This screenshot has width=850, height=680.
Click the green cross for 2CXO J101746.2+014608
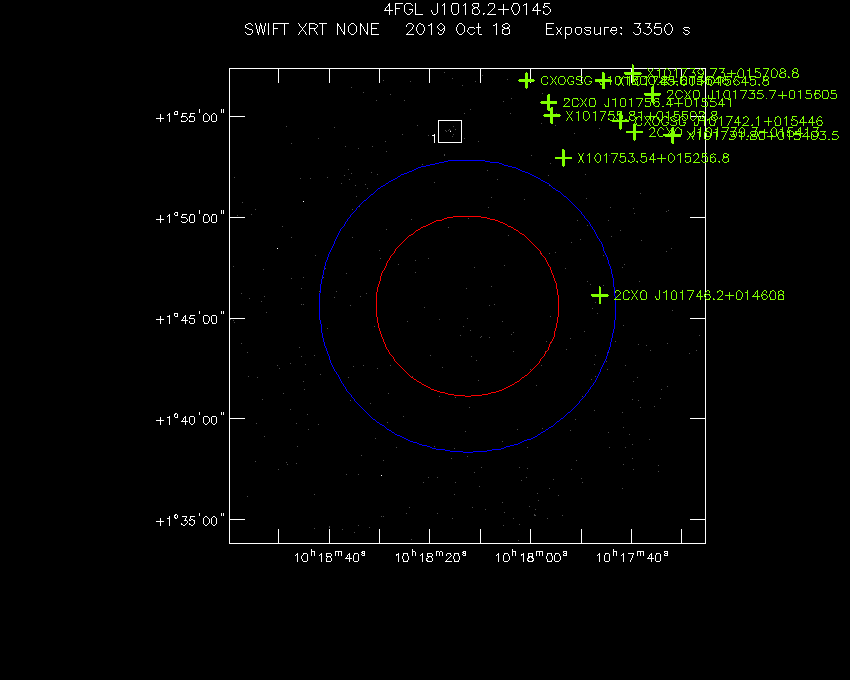tap(600, 296)
